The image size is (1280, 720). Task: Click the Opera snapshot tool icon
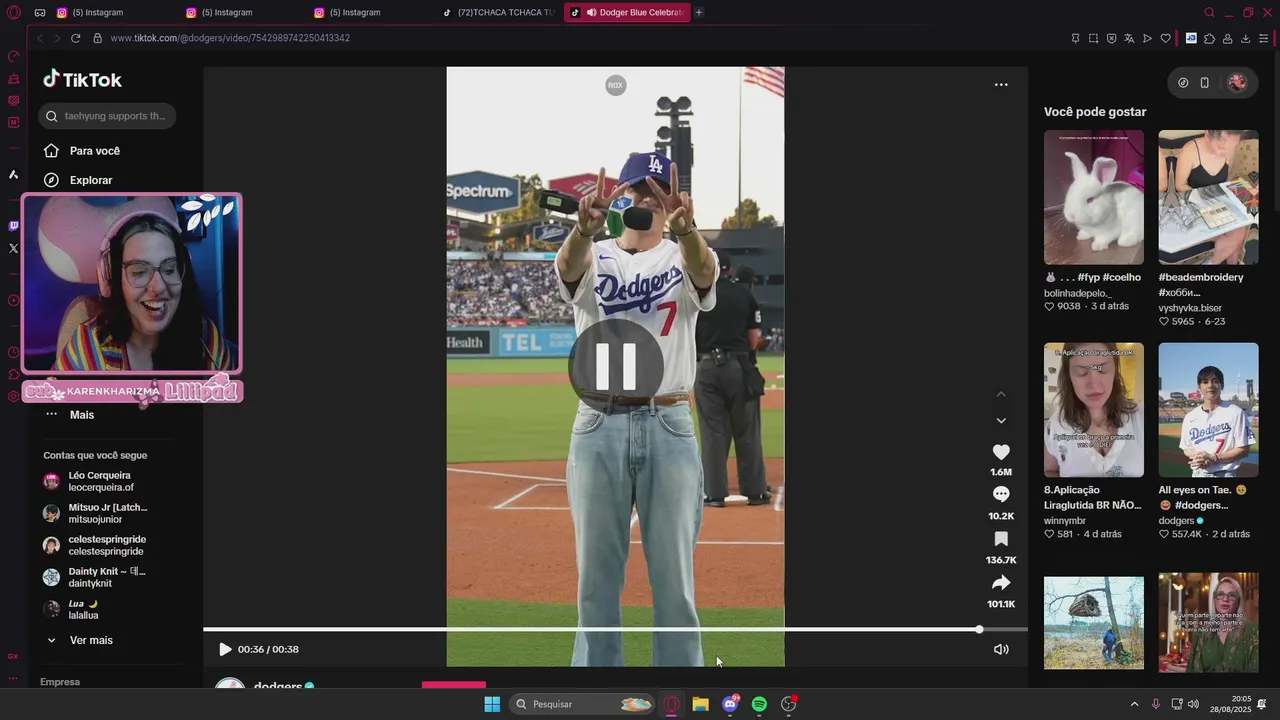coord(1093,38)
